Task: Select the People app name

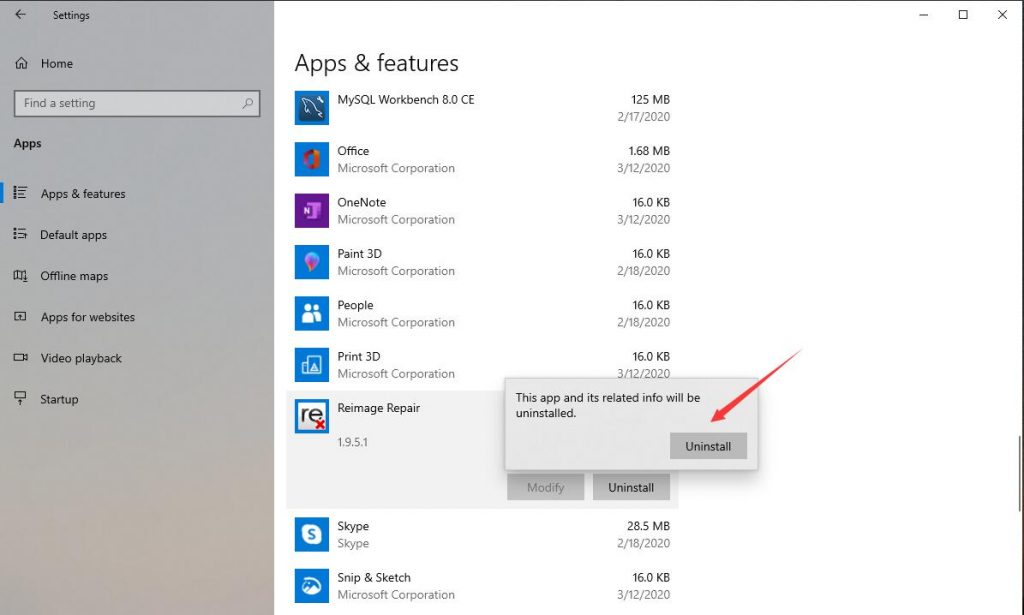Action: [355, 305]
